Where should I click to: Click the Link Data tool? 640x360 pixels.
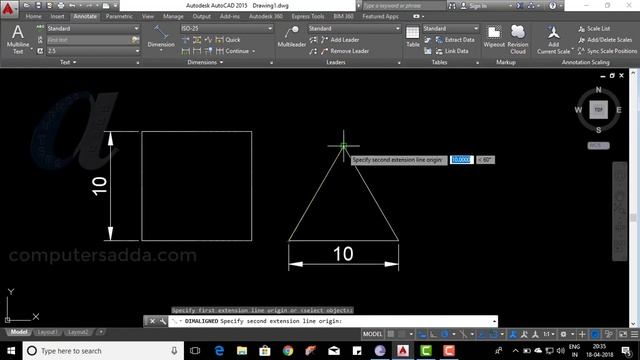click(452, 51)
